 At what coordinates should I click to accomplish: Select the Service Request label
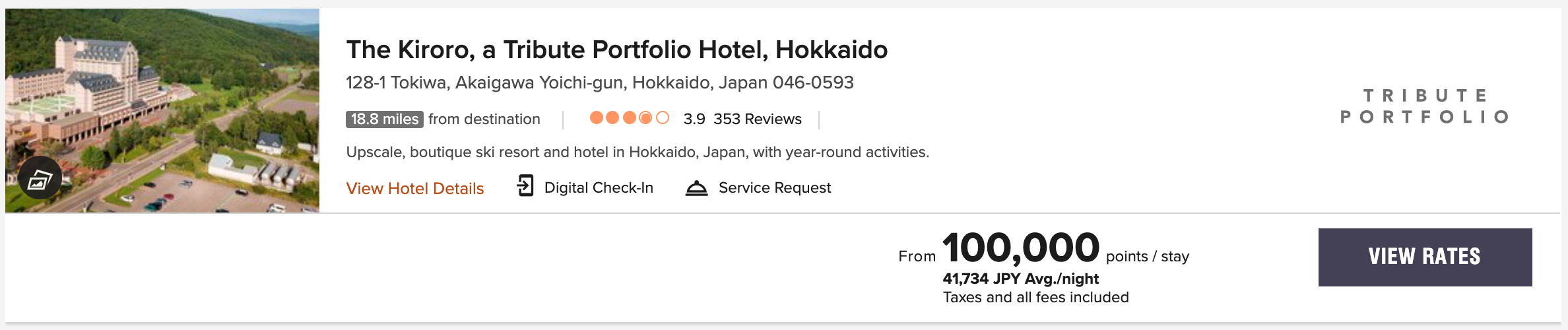(775, 187)
